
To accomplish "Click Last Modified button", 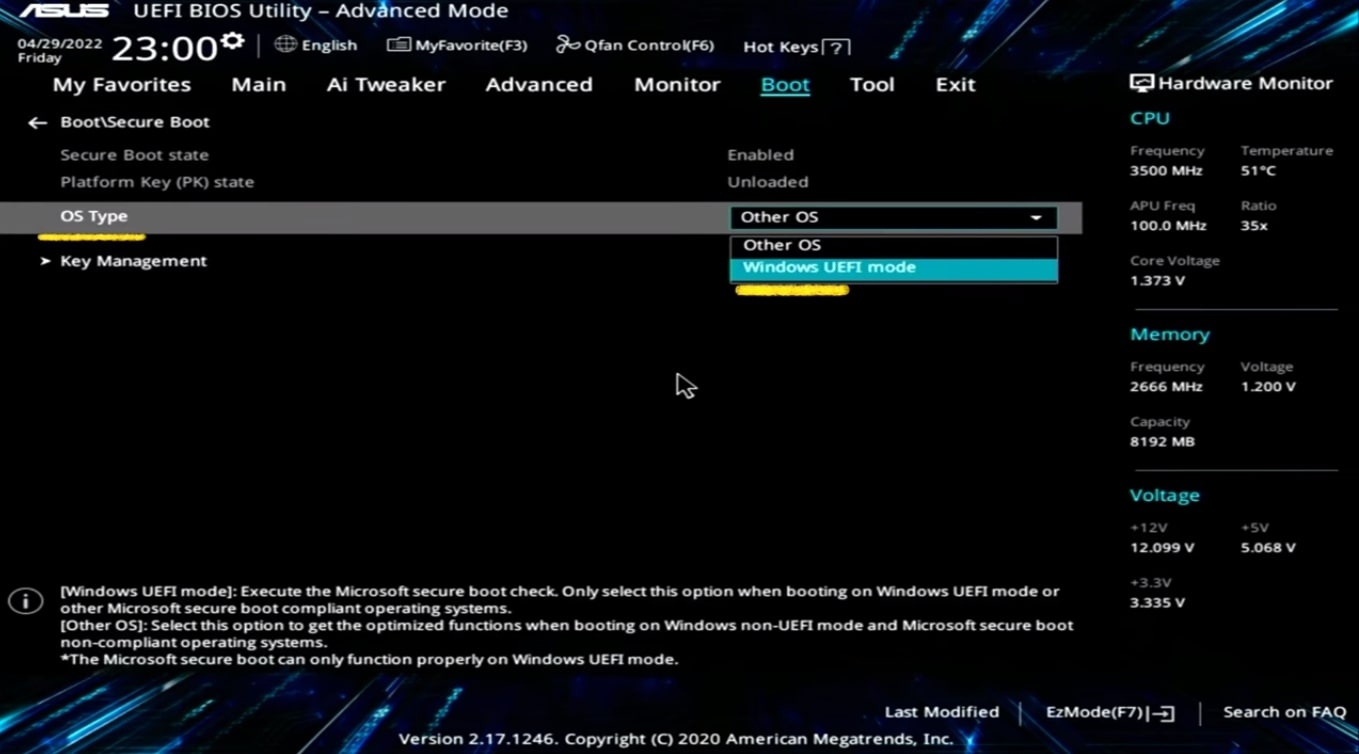I will pos(942,712).
